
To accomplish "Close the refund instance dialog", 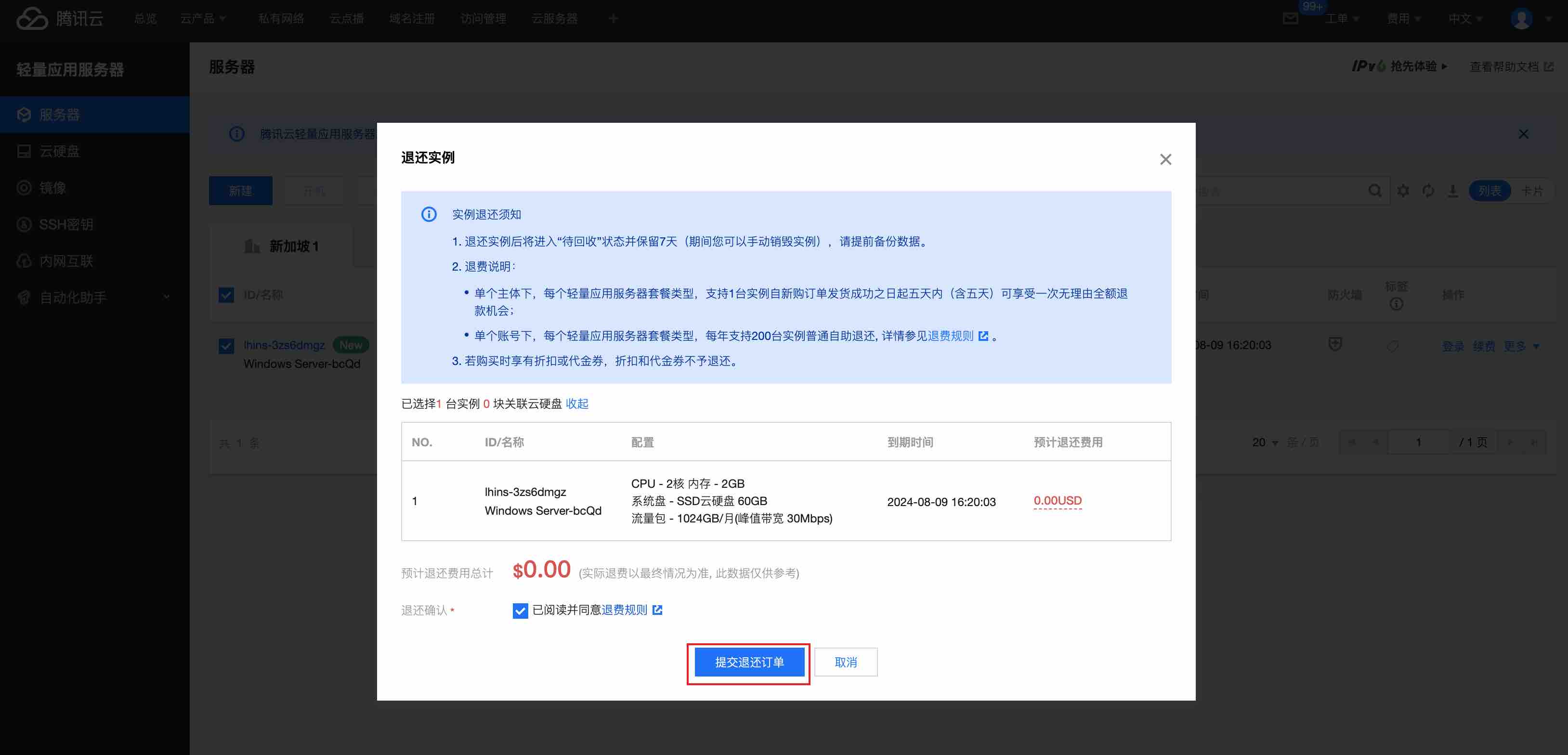I will 1165,159.
